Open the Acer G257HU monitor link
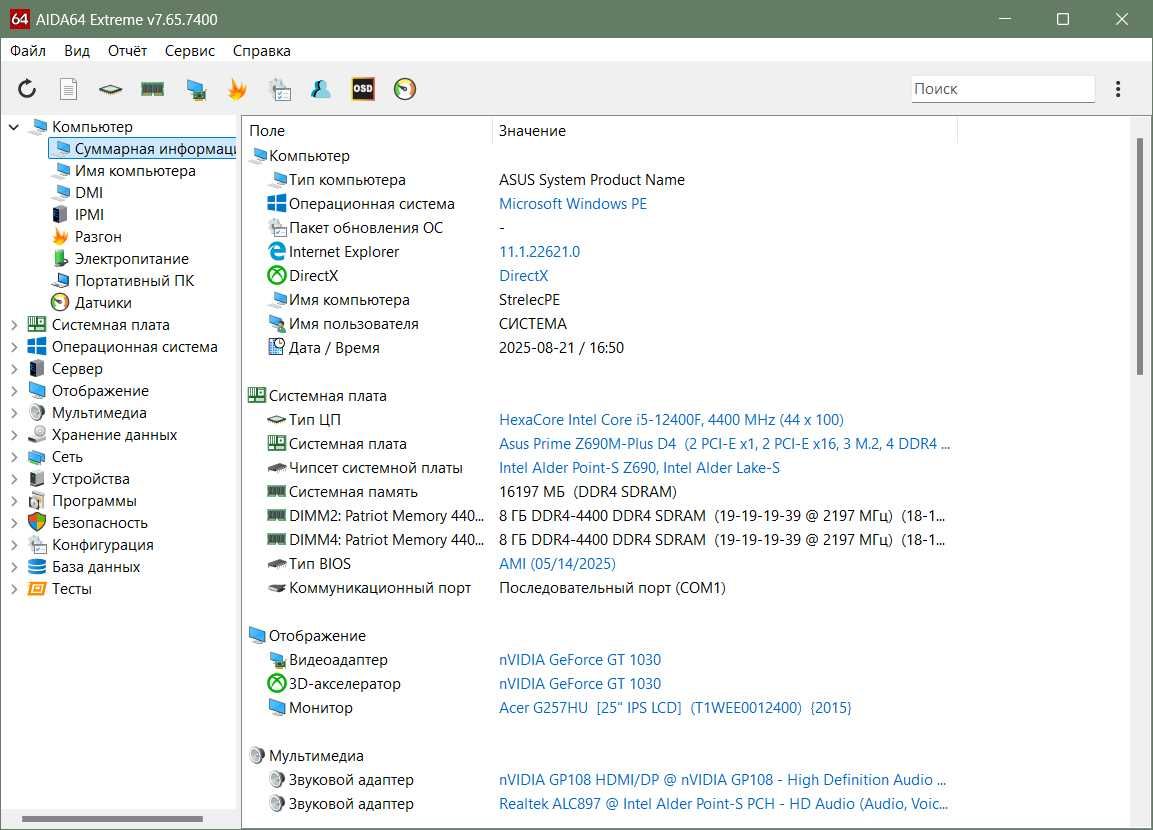The height and width of the screenshot is (830, 1153). [x=675, y=707]
